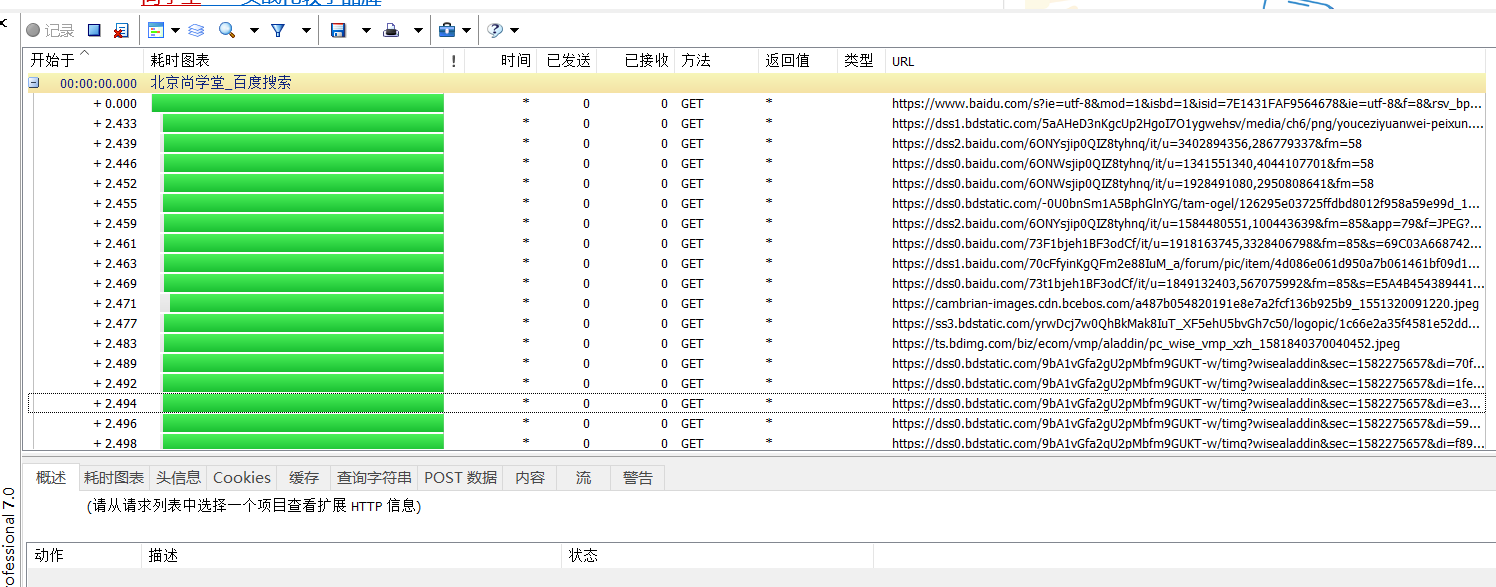Select request URL with u=3402894356
This screenshot has height=587, width=1496.
pos(1127,144)
